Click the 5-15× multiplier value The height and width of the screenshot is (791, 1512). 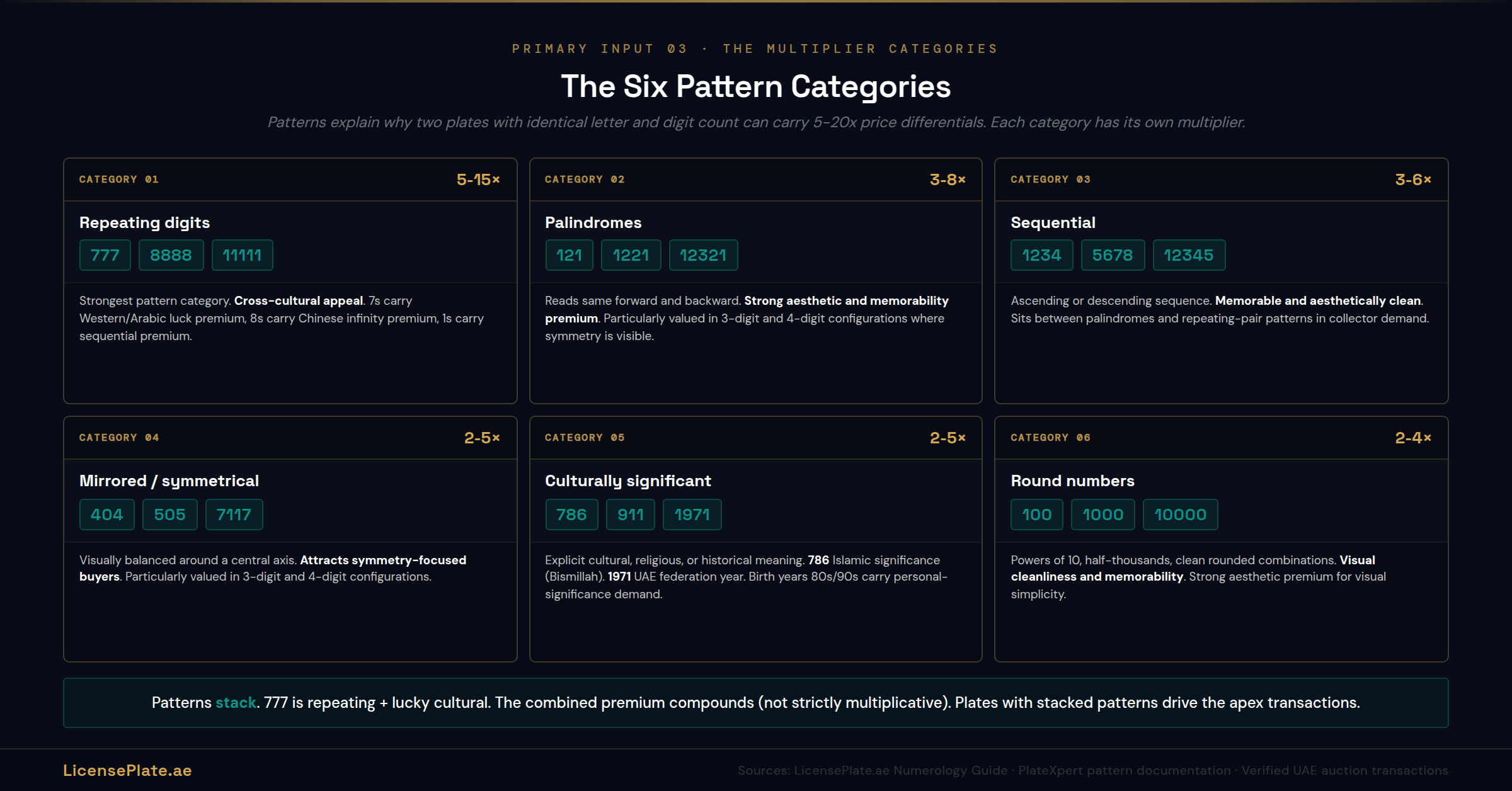point(478,179)
